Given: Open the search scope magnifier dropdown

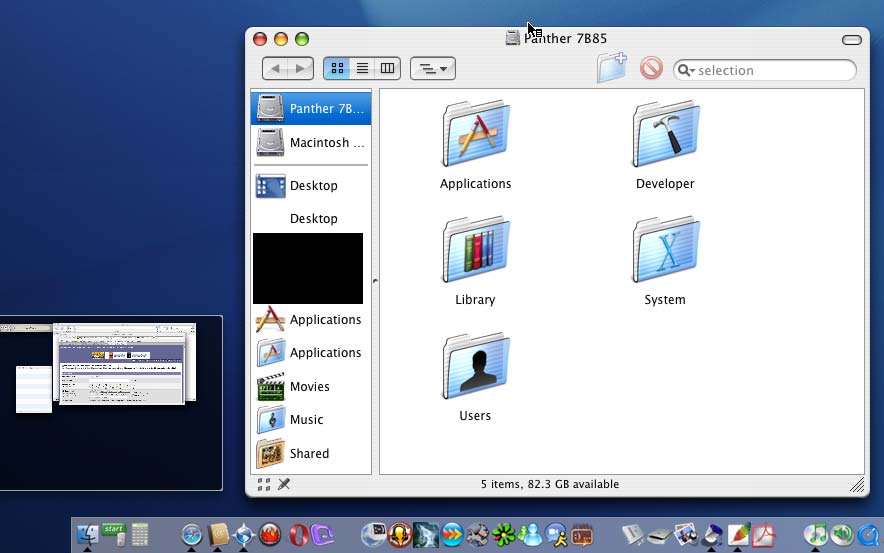Looking at the screenshot, I should pos(686,70).
